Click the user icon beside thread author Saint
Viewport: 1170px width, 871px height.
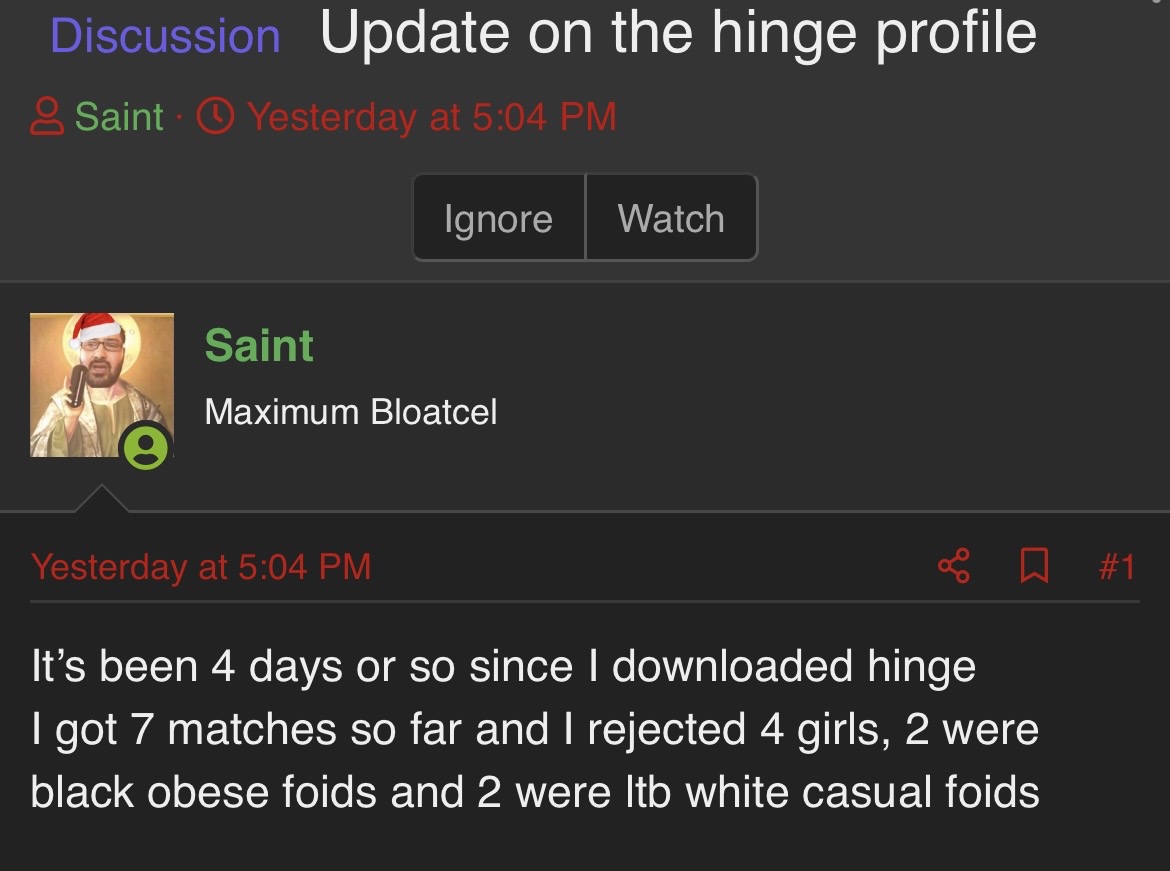click(47, 118)
